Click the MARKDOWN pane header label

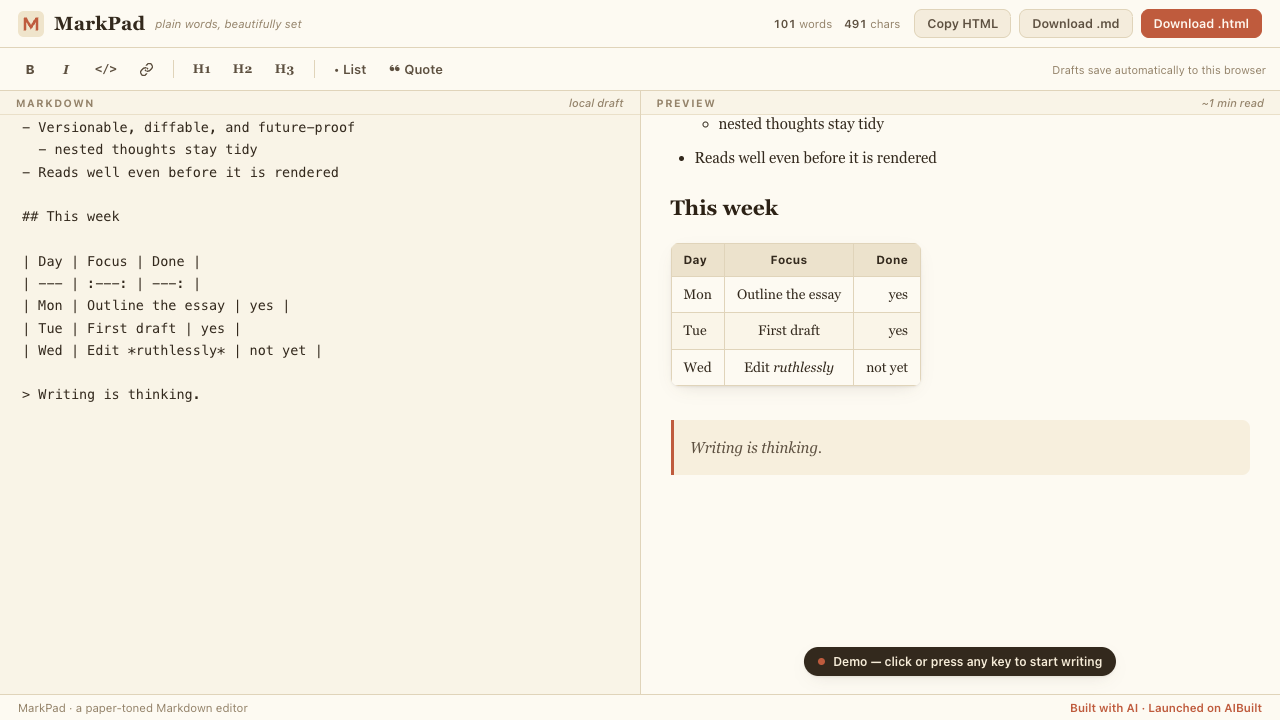coord(55,103)
